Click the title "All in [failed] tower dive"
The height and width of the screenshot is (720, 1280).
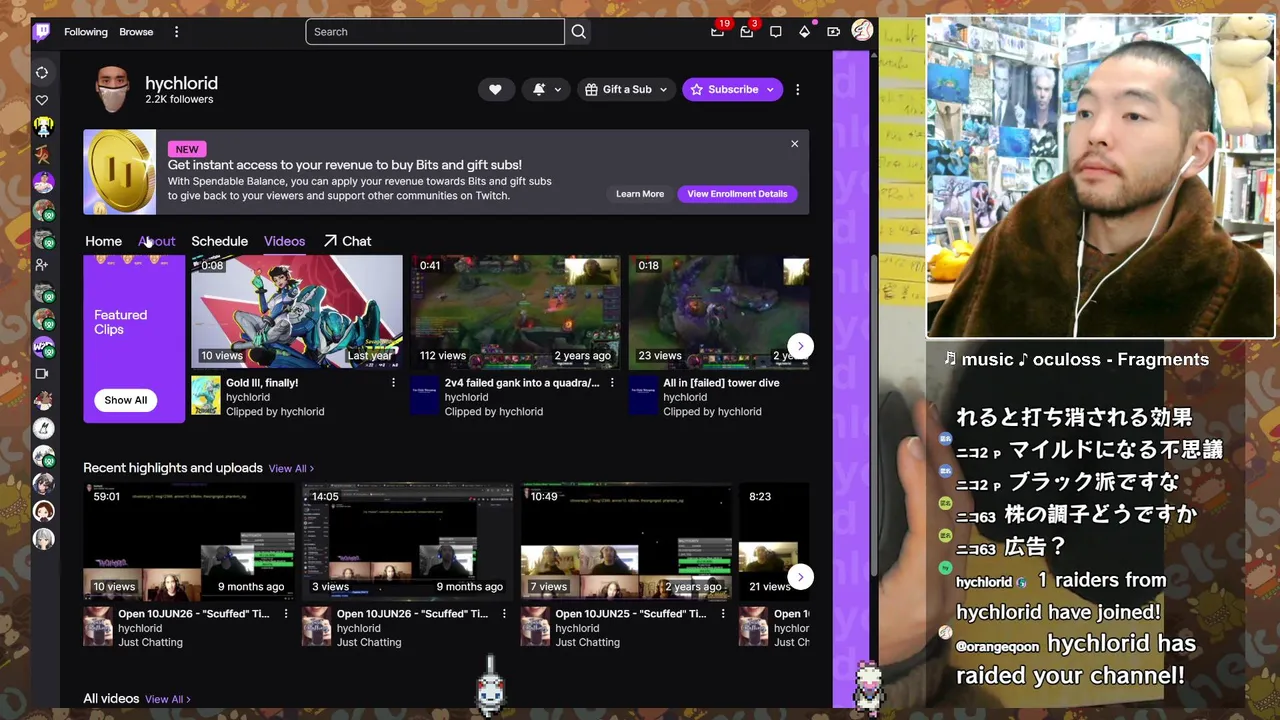pos(721,383)
